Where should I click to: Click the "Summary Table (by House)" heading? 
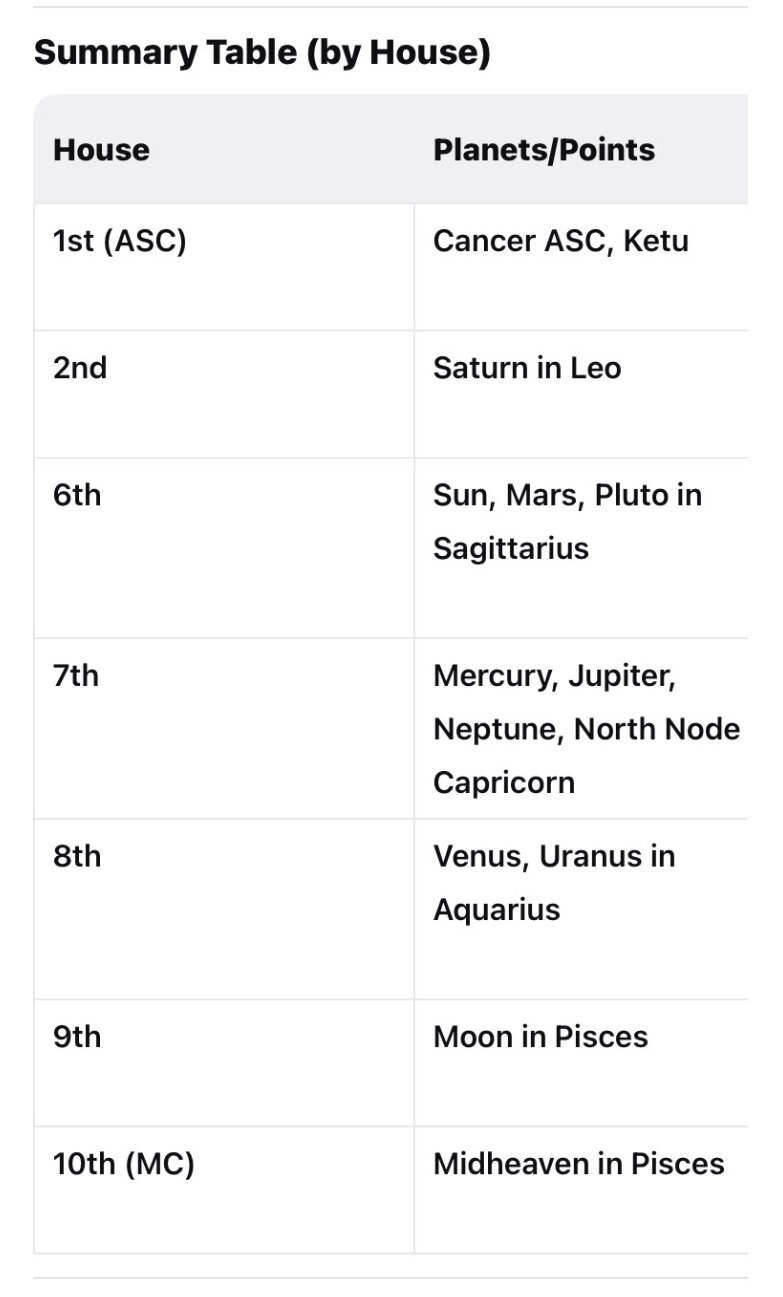click(262, 53)
